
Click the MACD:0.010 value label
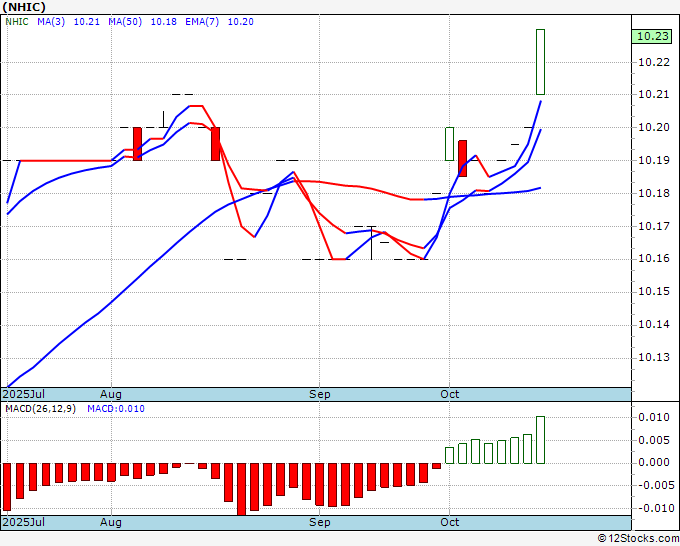click(x=116, y=409)
